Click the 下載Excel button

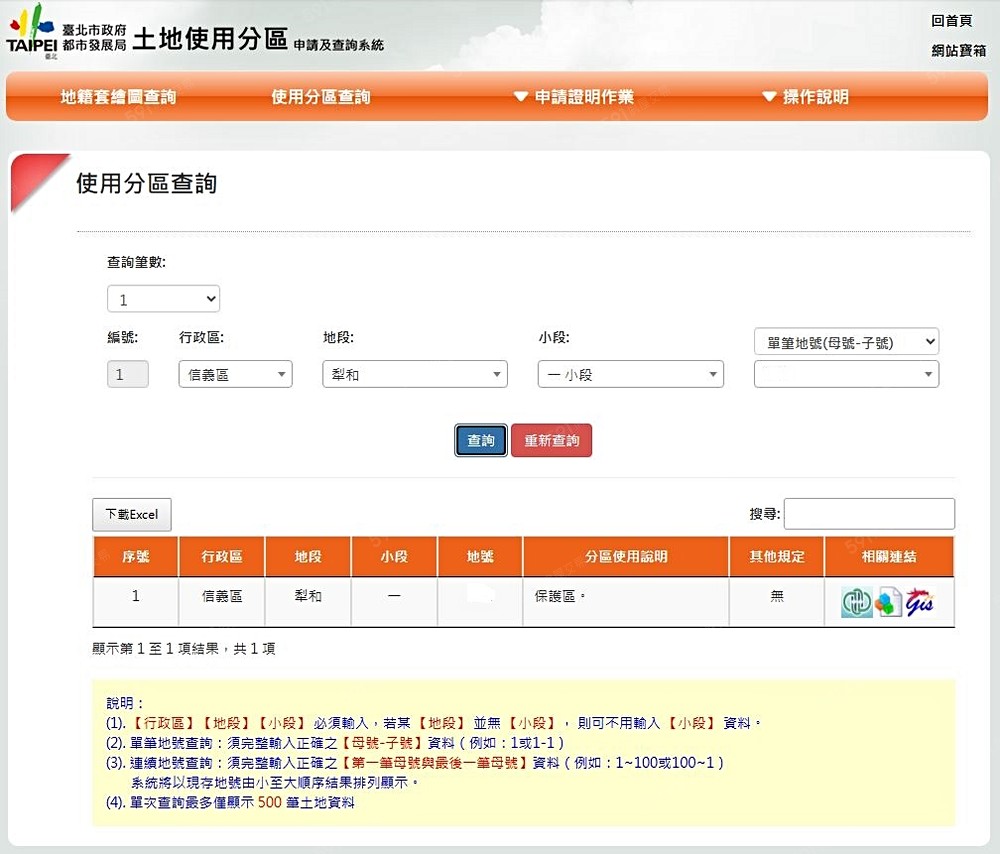[132, 515]
